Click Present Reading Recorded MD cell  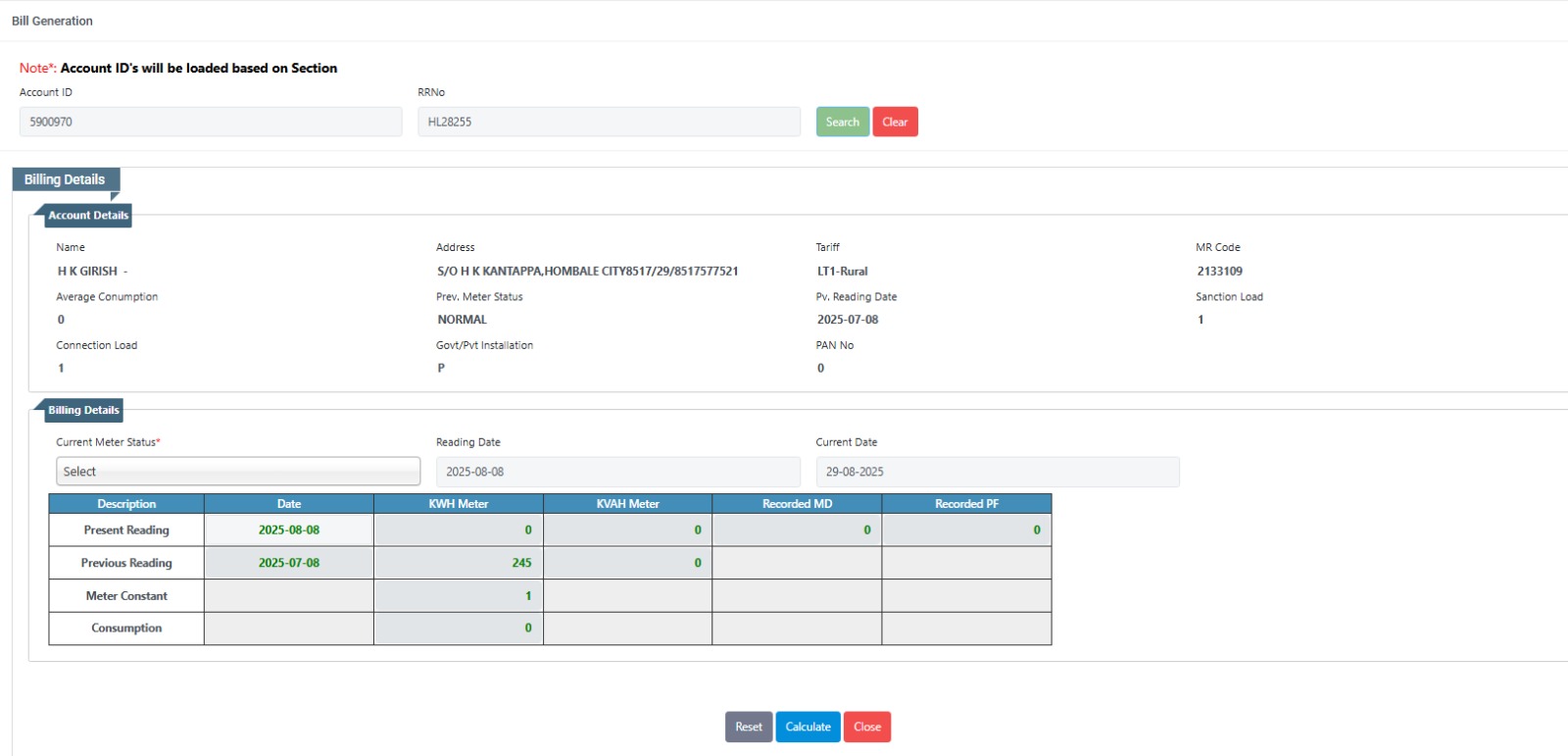pos(797,530)
